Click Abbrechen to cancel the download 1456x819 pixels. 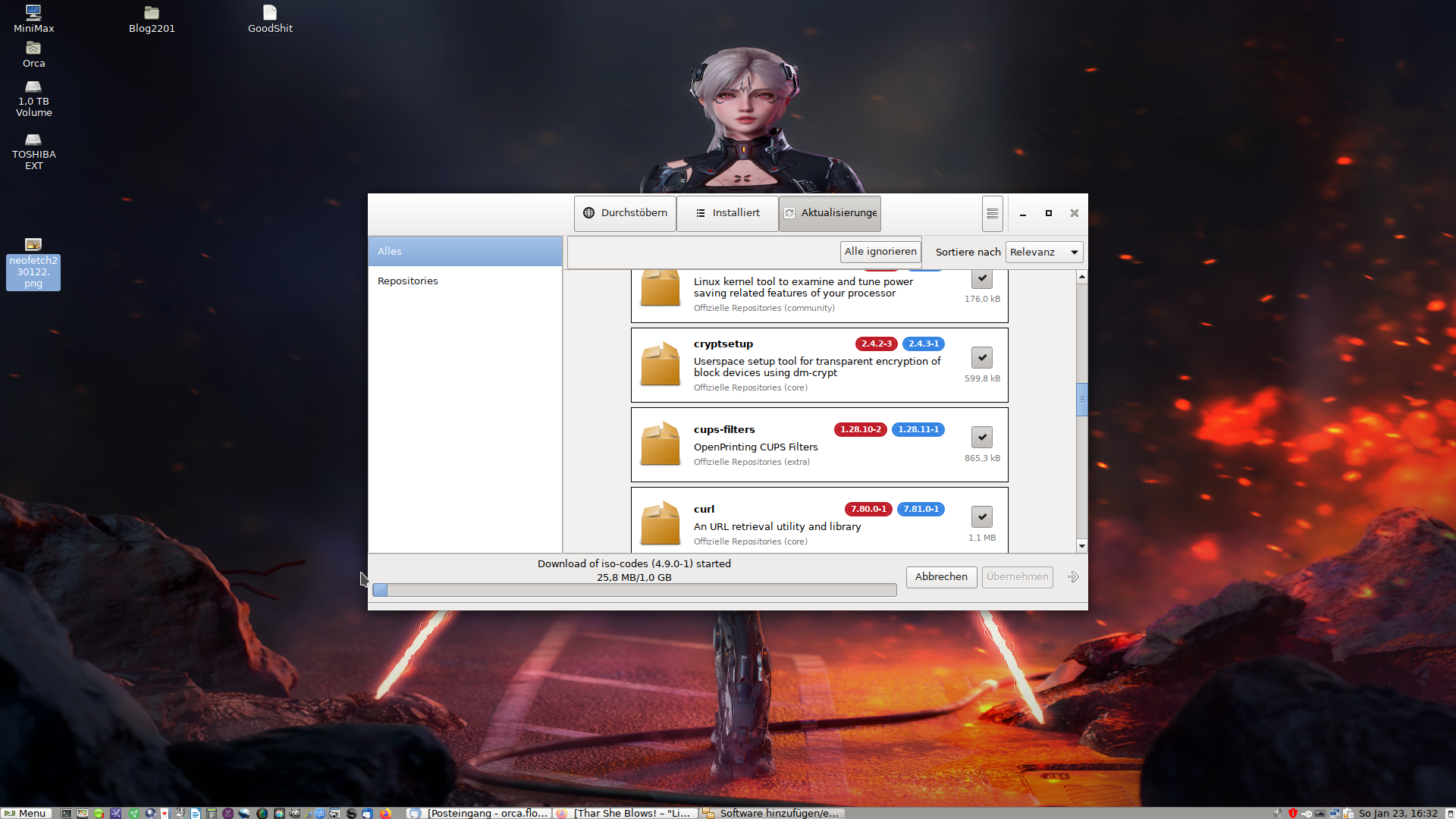pos(941,577)
